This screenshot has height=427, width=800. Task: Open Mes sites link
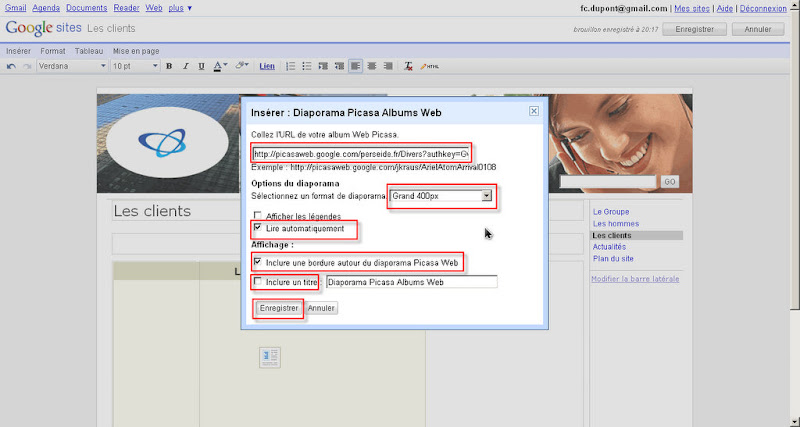pyautogui.click(x=692, y=9)
